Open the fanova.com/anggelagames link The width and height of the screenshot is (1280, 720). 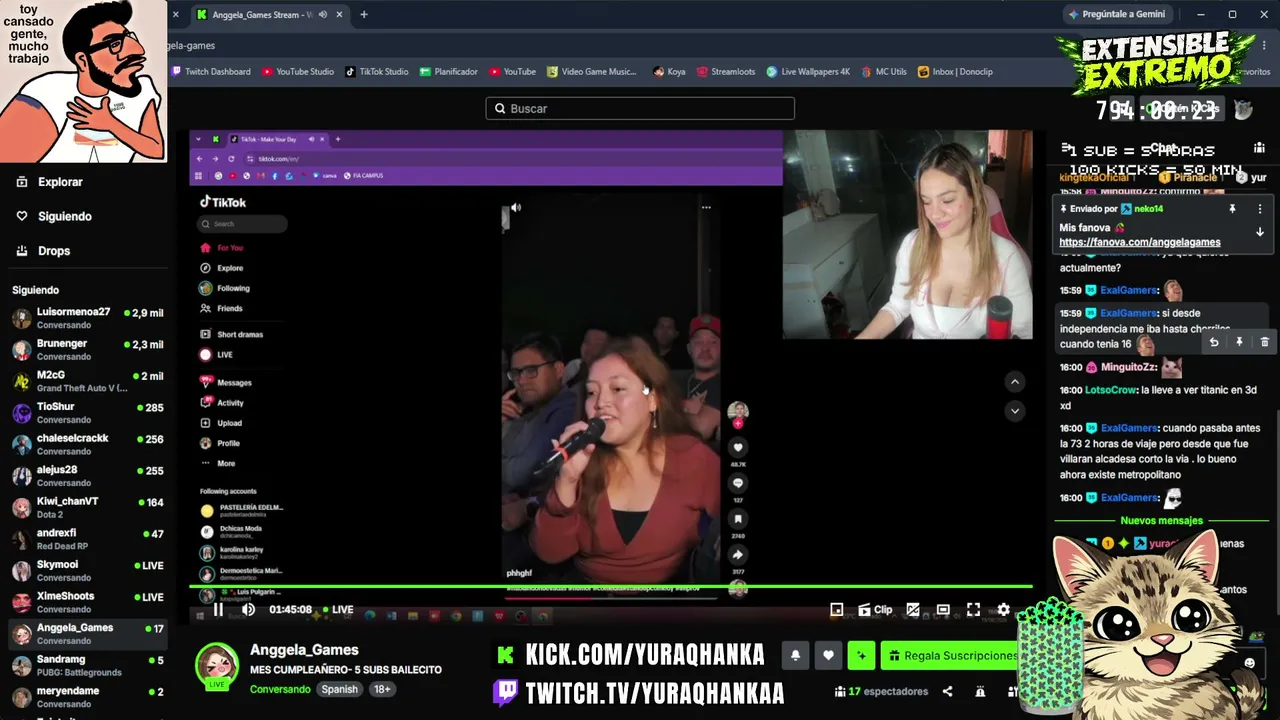pos(1140,242)
